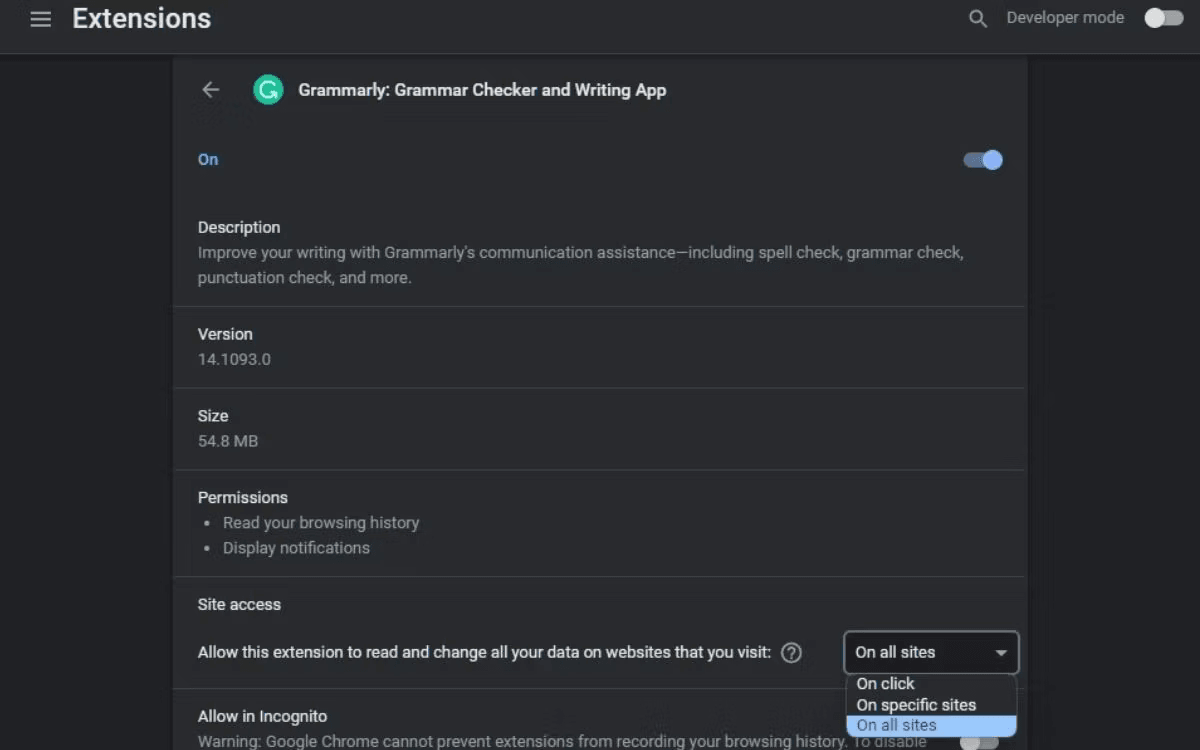The image size is (1200, 750).
Task: Click the Grammarly extension name heading
Action: [482, 90]
